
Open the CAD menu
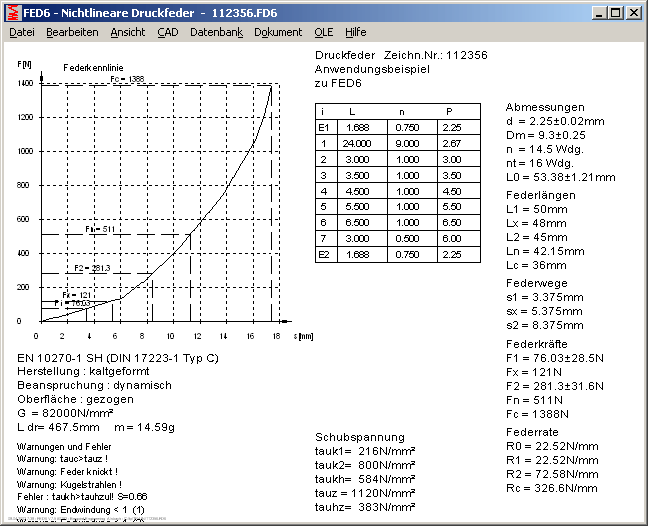point(167,32)
